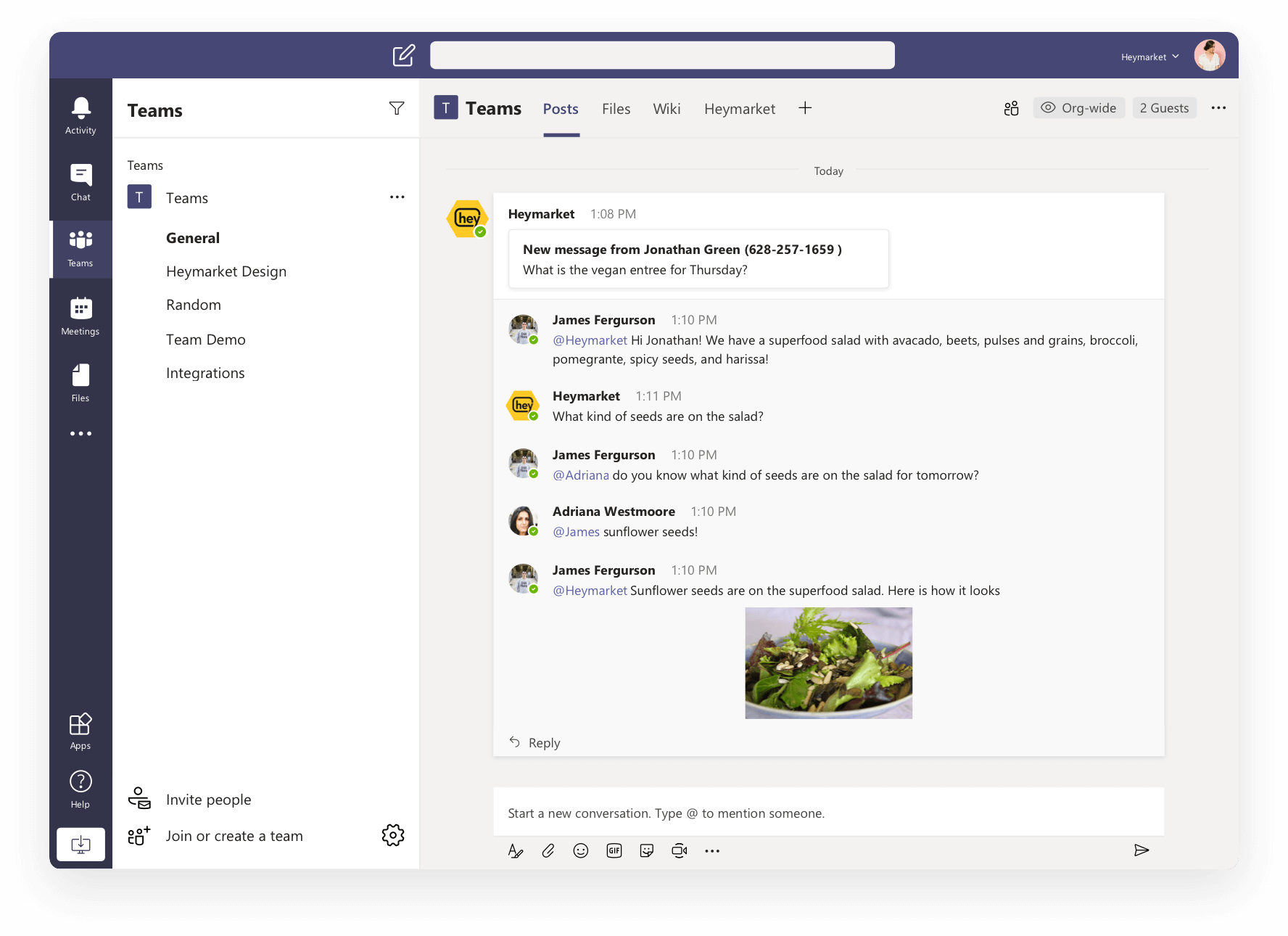Start a Meet now video call
1288x936 pixels.
tap(680, 850)
